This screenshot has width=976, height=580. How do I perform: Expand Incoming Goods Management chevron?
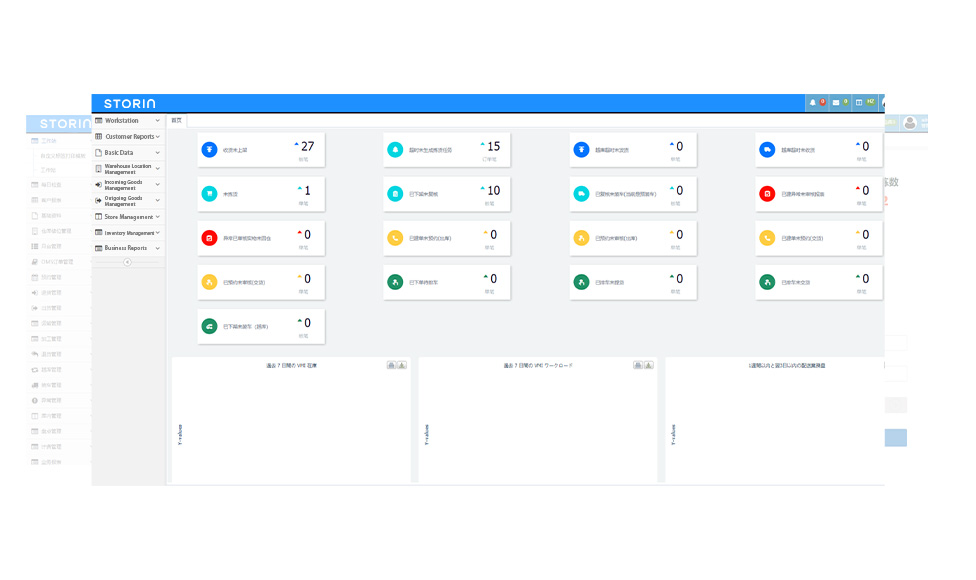pyautogui.click(x=157, y=185)
